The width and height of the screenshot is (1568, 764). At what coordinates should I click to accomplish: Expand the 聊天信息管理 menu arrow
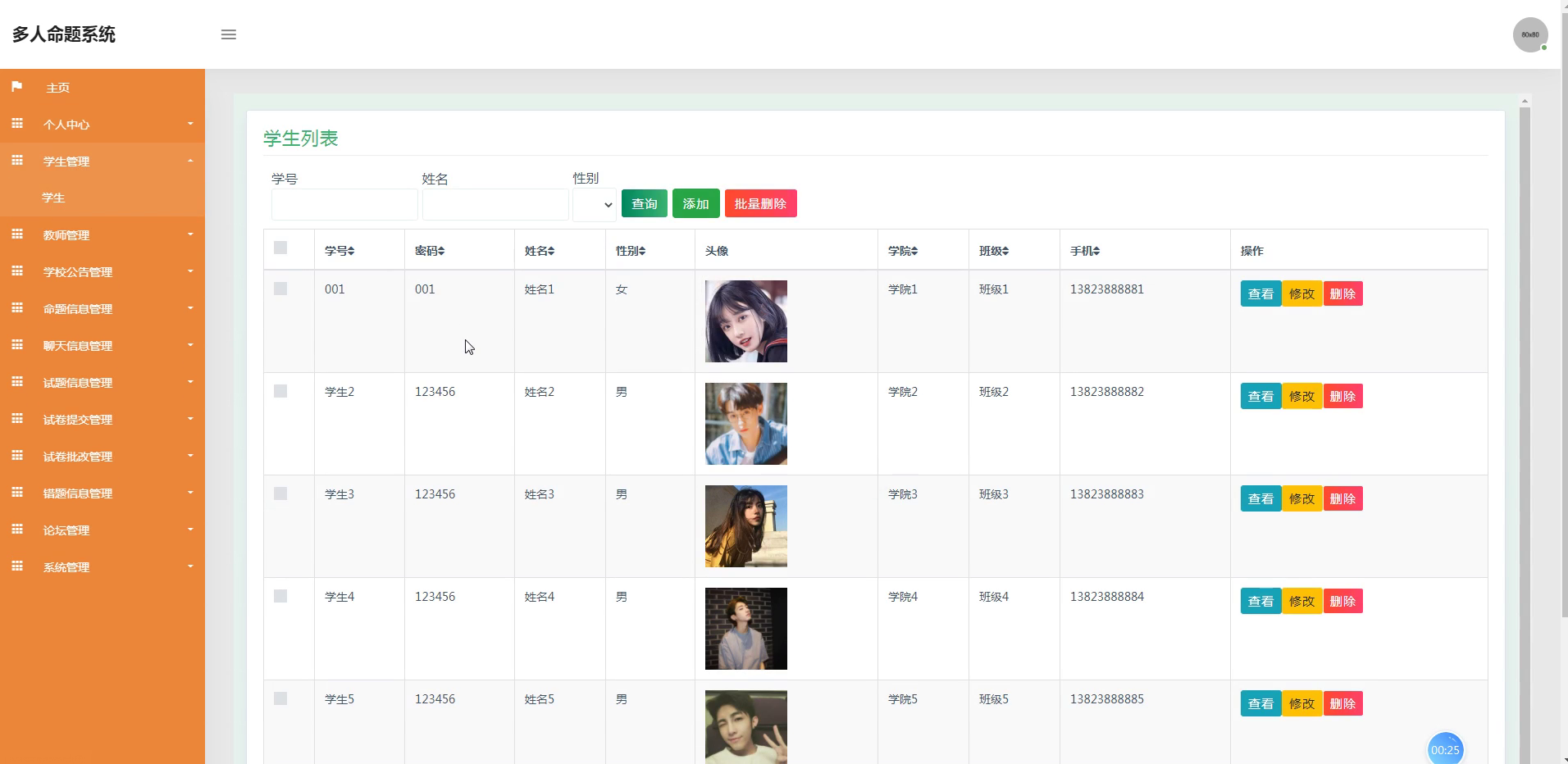pyautogui.click(x=190, y=345)
